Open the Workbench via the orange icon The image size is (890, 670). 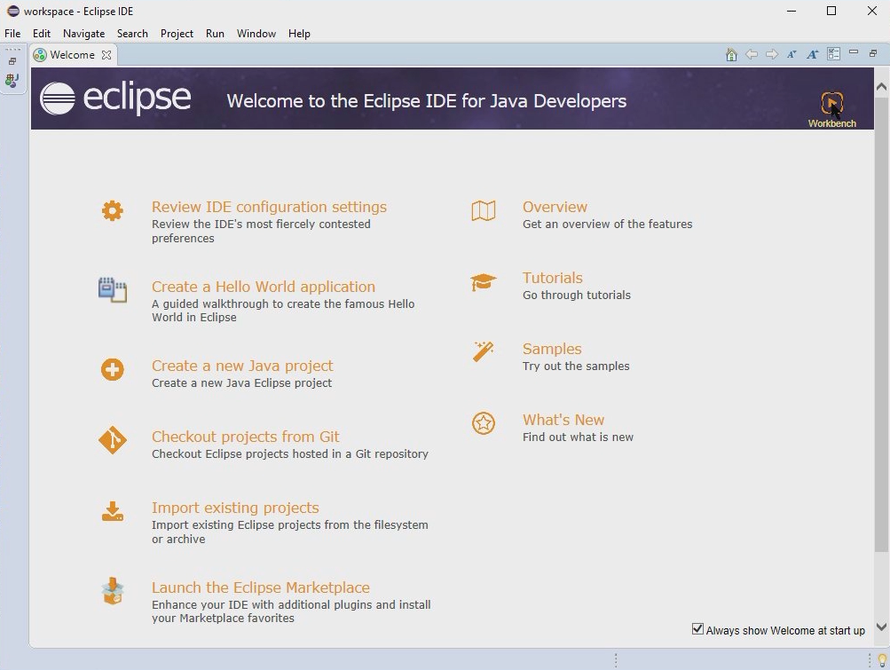pyautogui.click(x=832, y=103)
